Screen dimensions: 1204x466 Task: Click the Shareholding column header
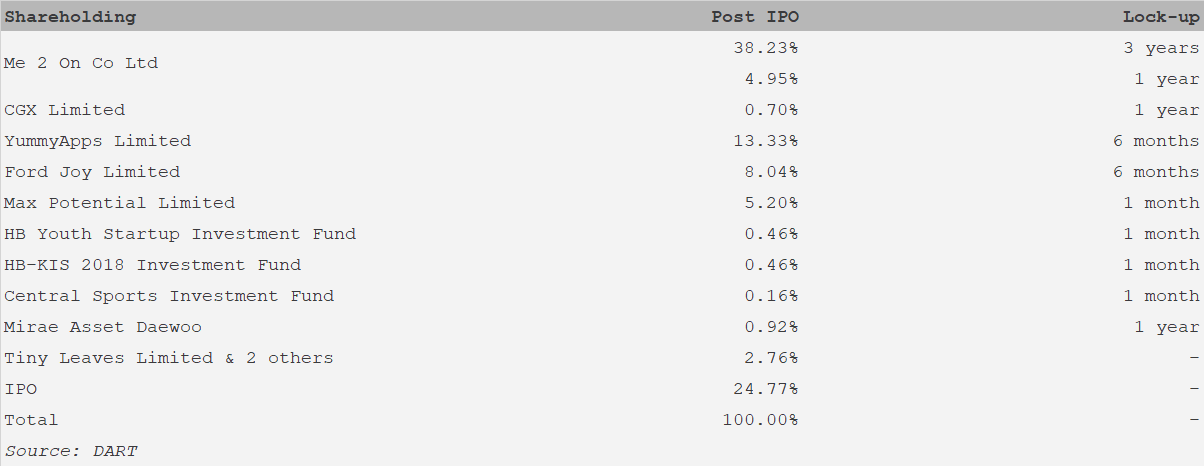click(70, 17)
